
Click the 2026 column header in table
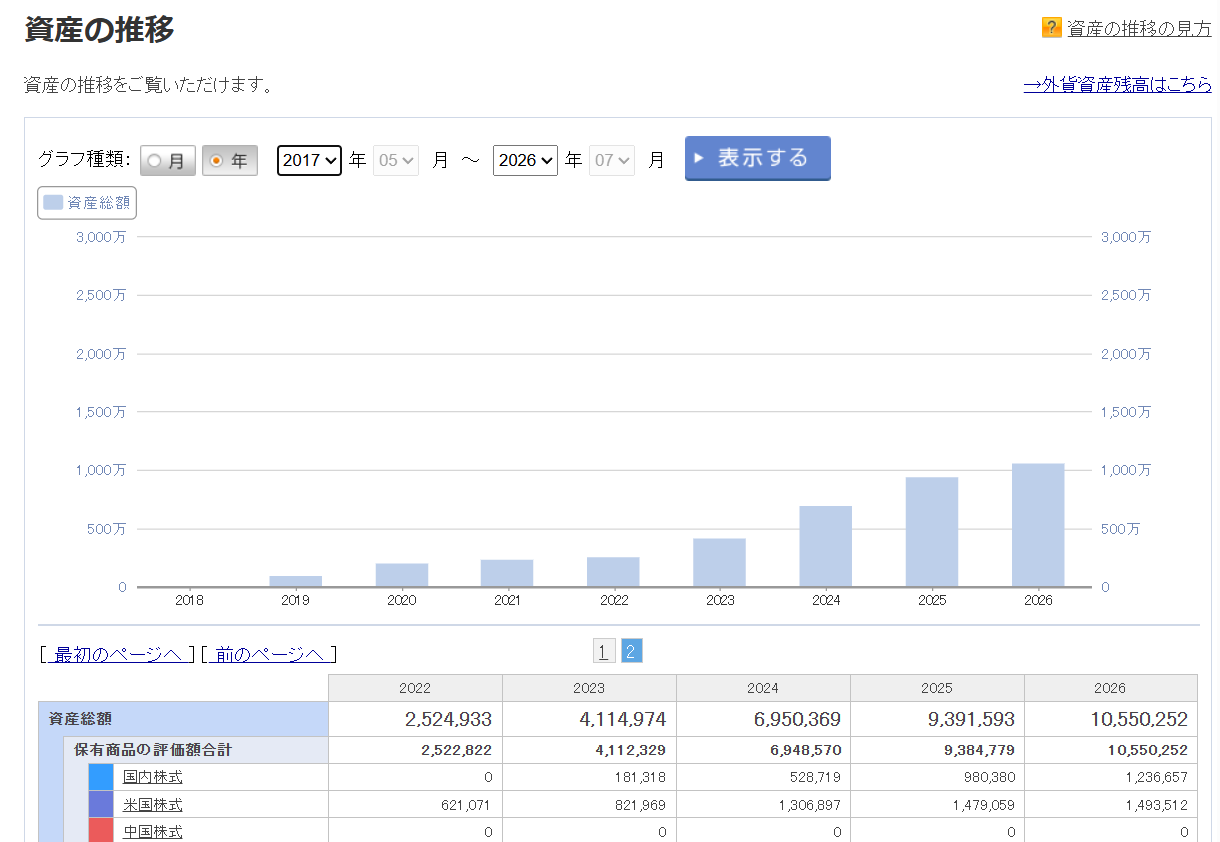coord(1110,688)
